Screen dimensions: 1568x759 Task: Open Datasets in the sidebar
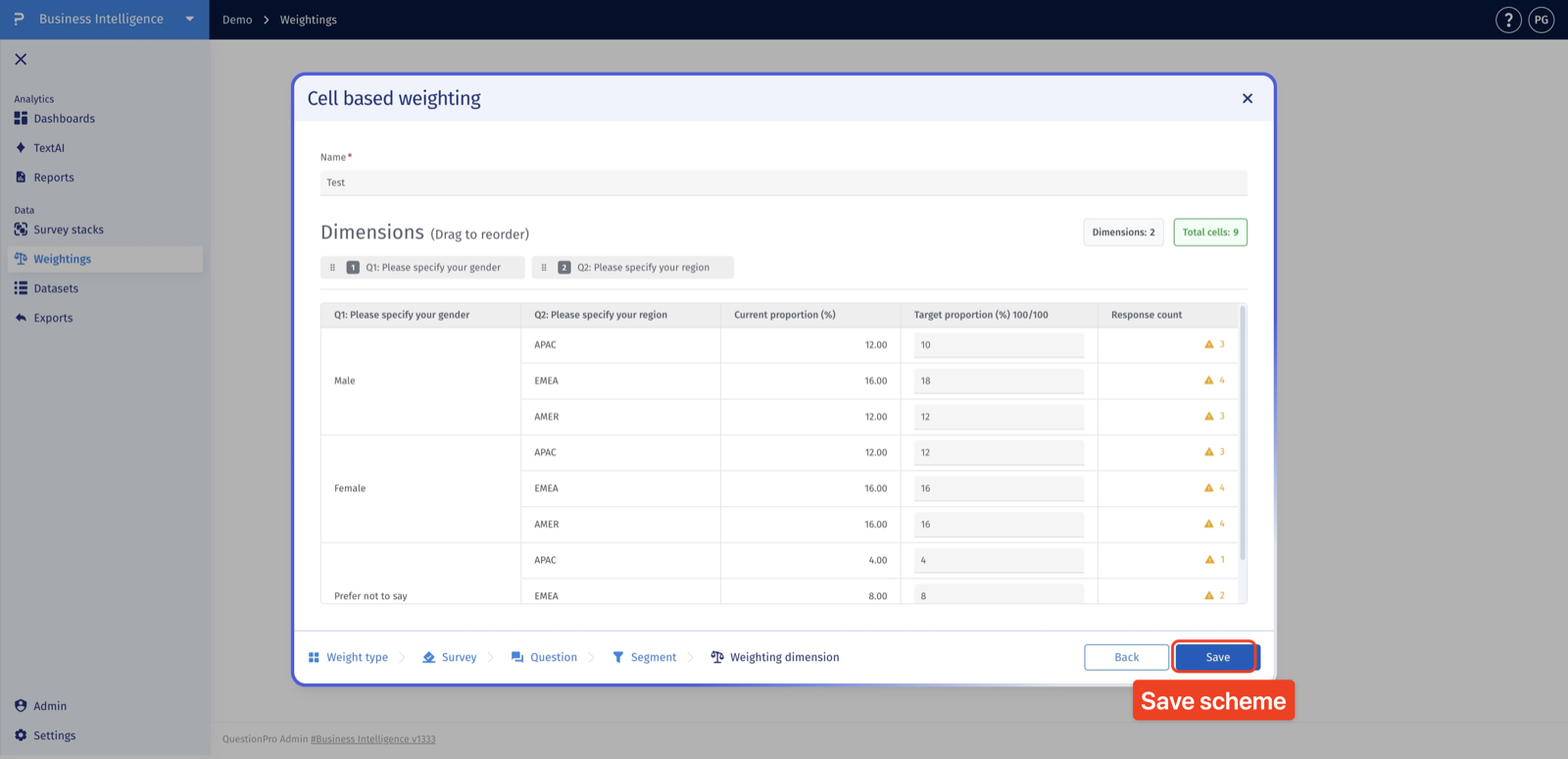tap(56, 288)
